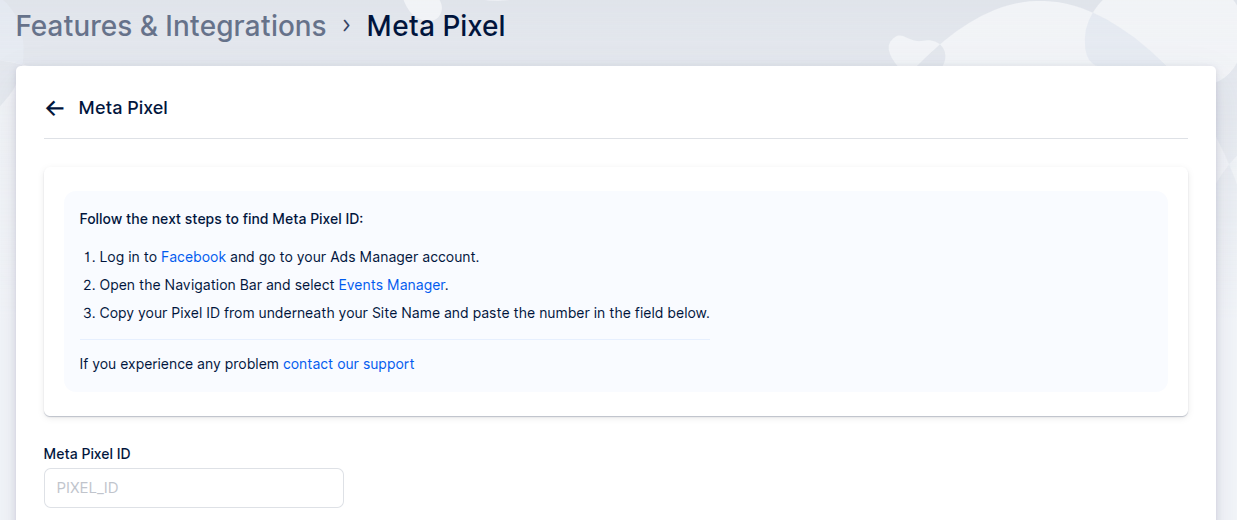
Task: Click the Meta Pixel card heading
Action: point(123,108)
